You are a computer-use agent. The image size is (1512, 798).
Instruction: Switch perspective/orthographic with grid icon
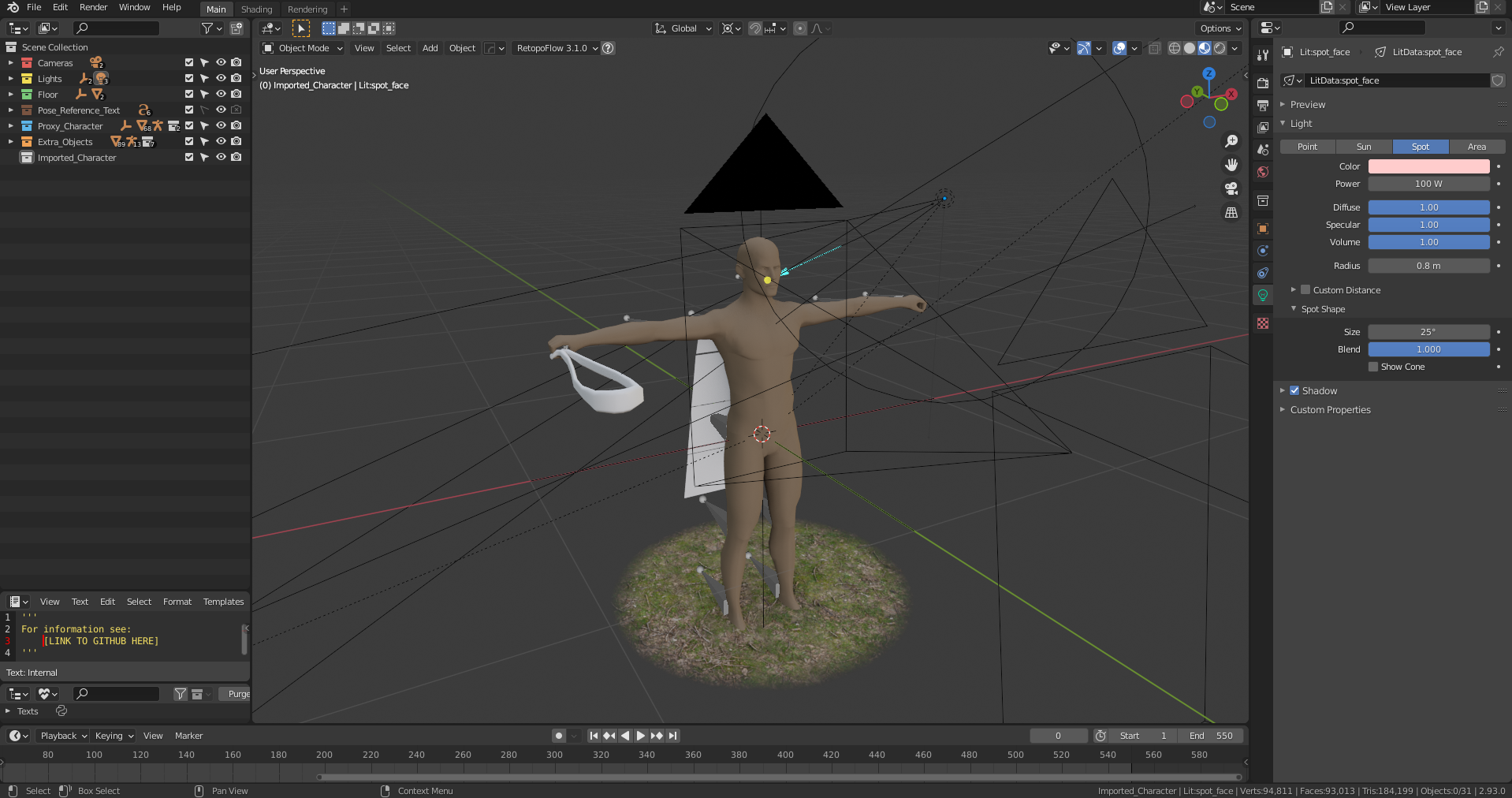click(x=1231, y=212)
